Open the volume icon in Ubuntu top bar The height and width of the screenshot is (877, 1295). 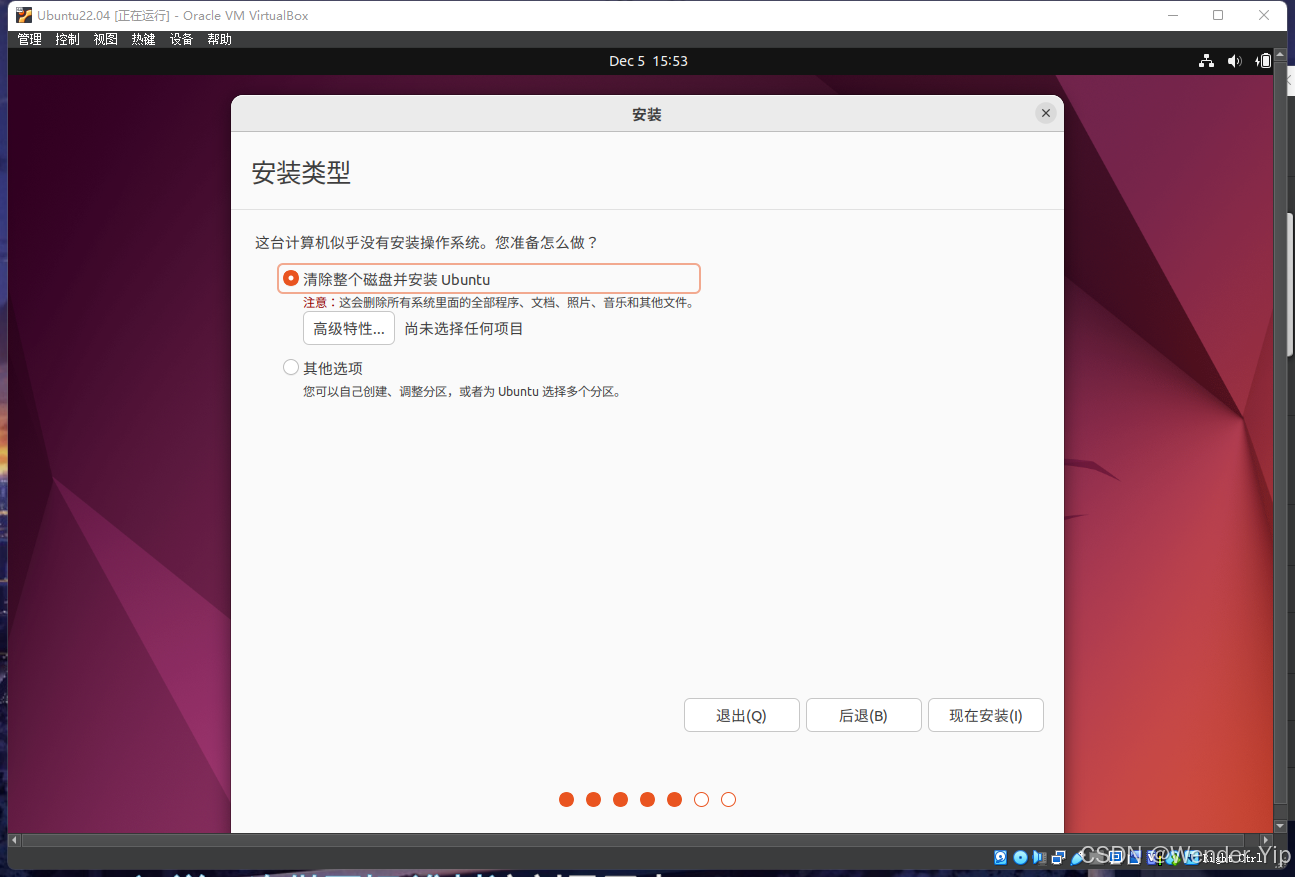(x=1235, y=61)
